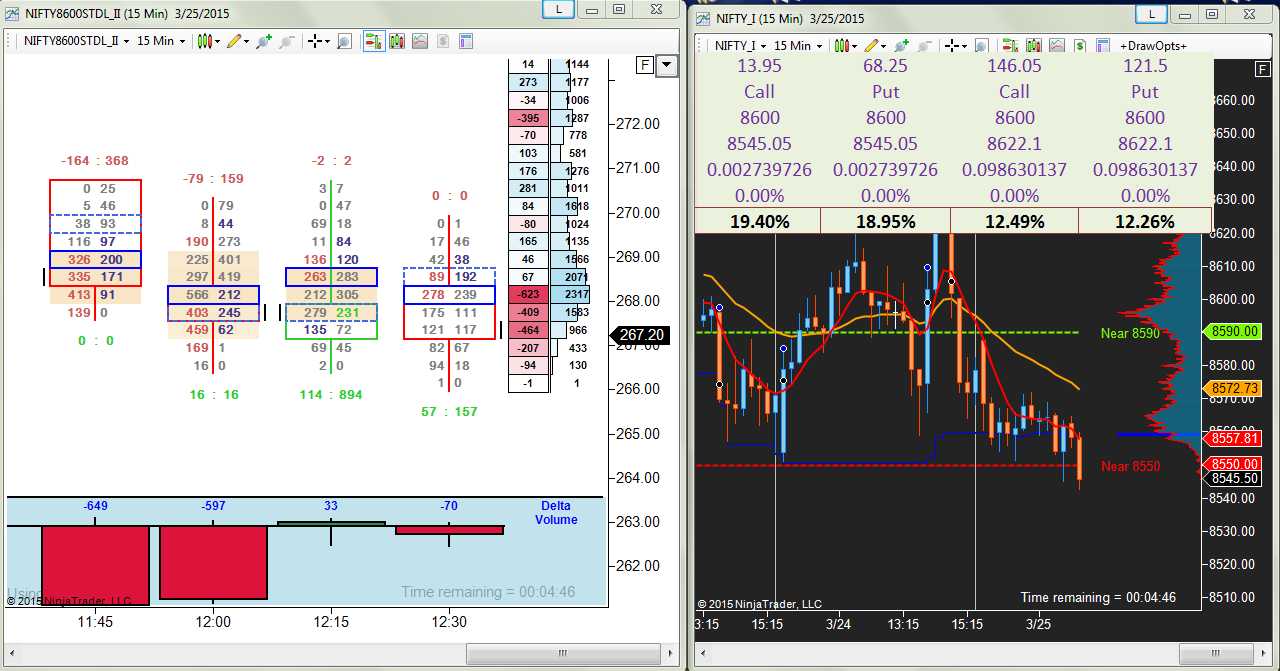This screenshot has height=671, width=1280.
Task: Click F button on NIFTY_I chart
Action: click(1263, 68)
